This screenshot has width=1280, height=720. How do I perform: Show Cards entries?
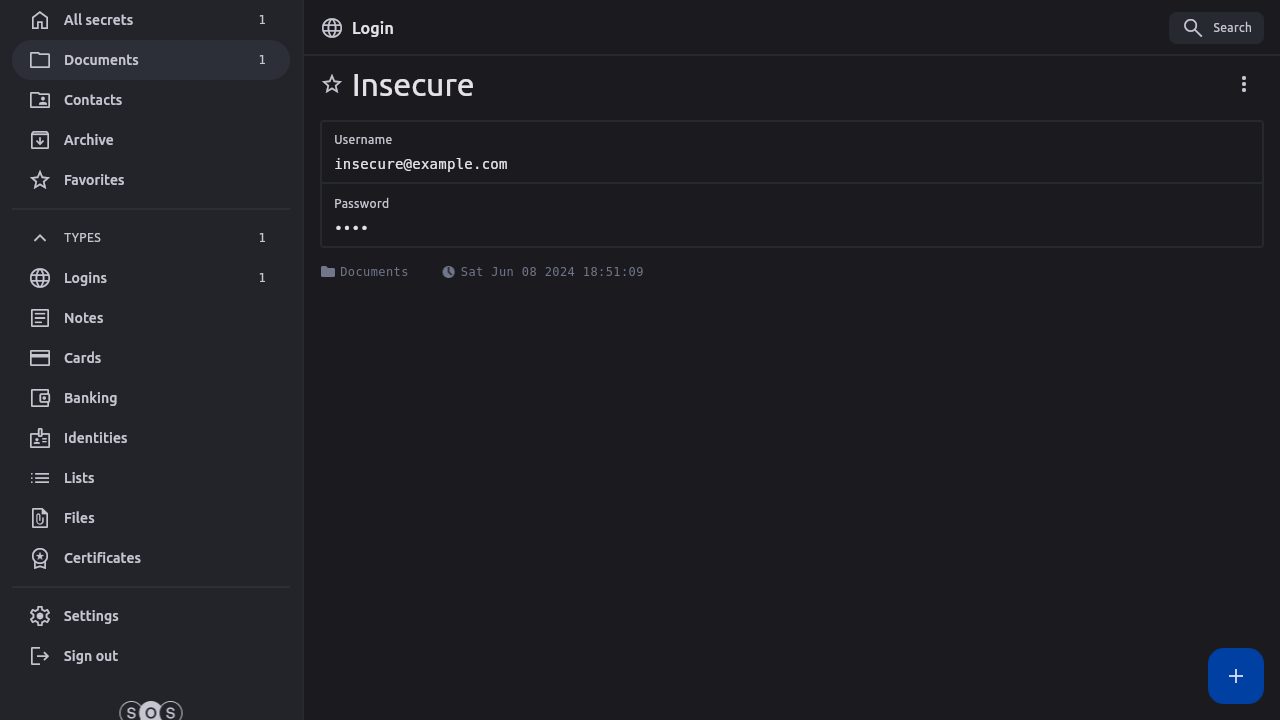[82, 358]
